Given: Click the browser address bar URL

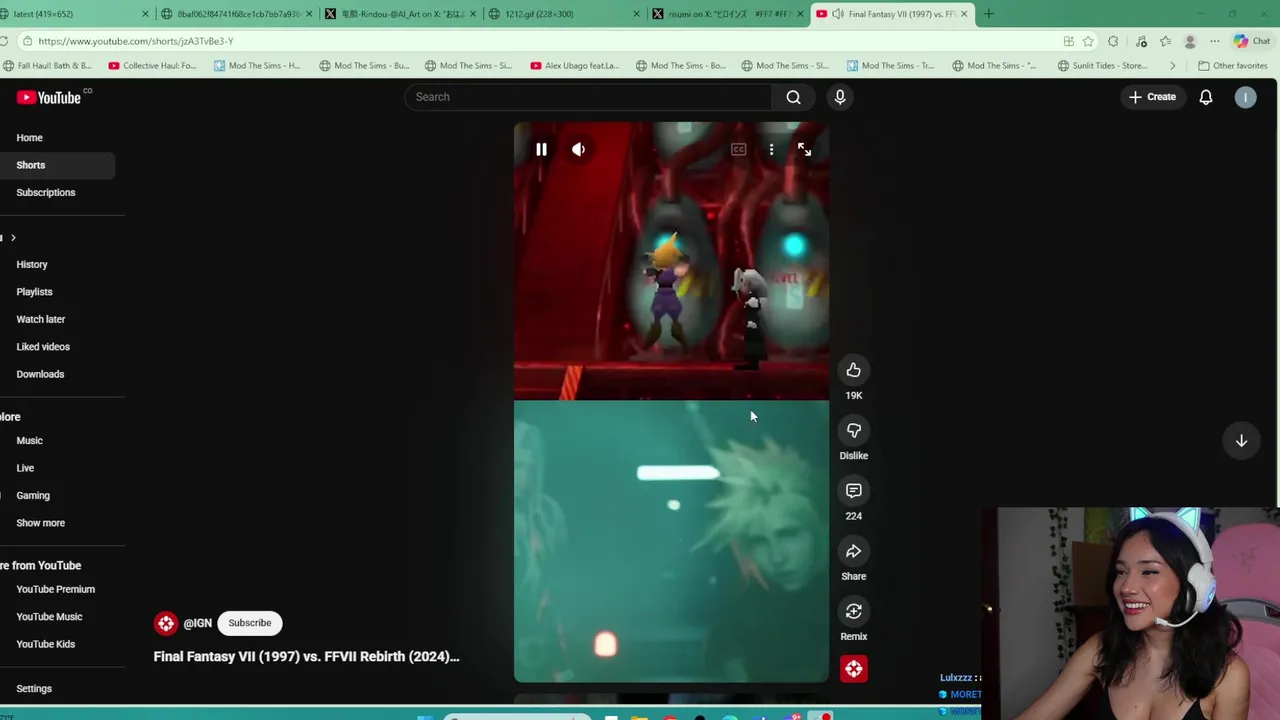Looking at the screenshot, I should tap(136, 41).
